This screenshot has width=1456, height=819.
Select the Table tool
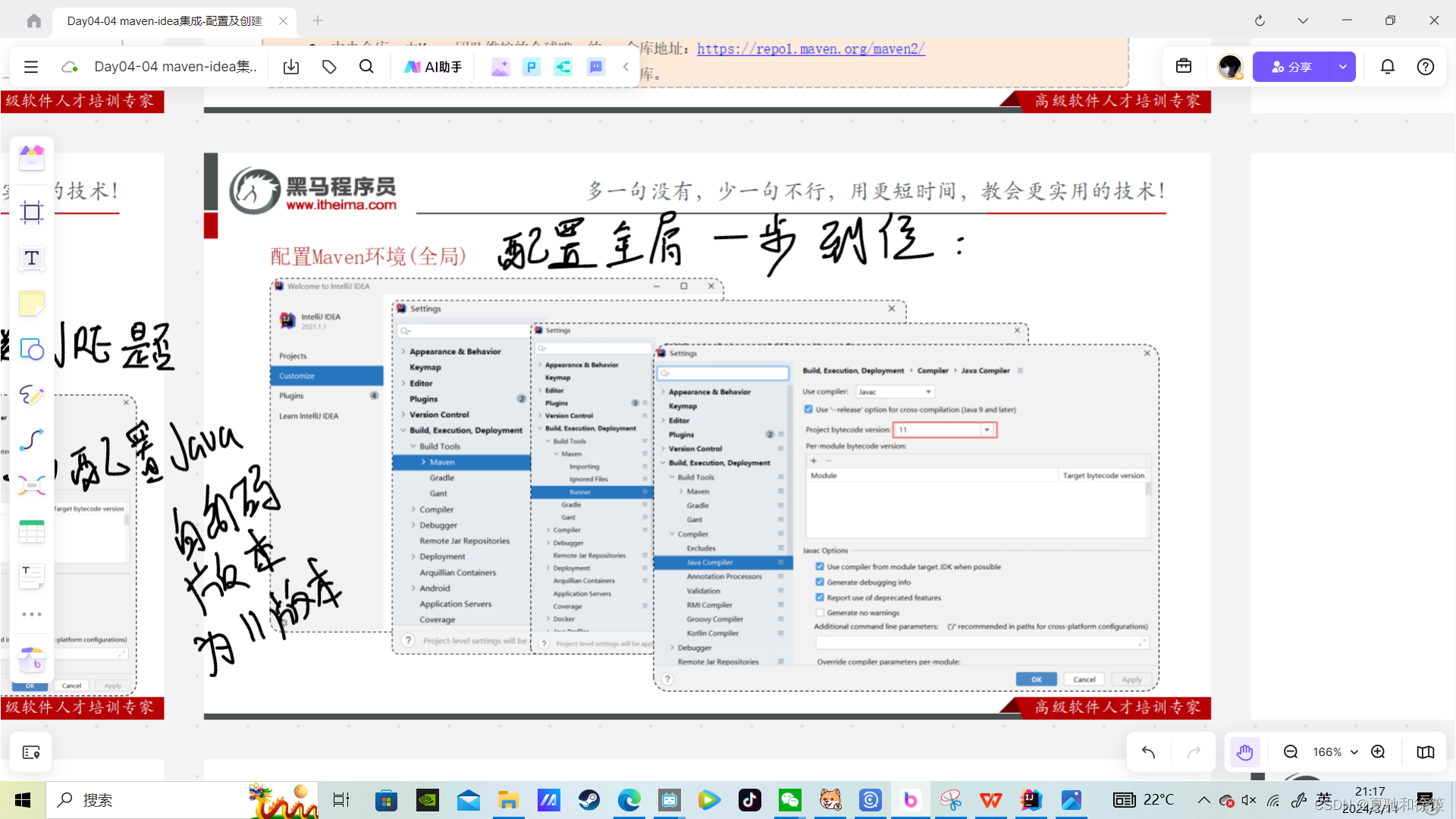pos(32,531)
